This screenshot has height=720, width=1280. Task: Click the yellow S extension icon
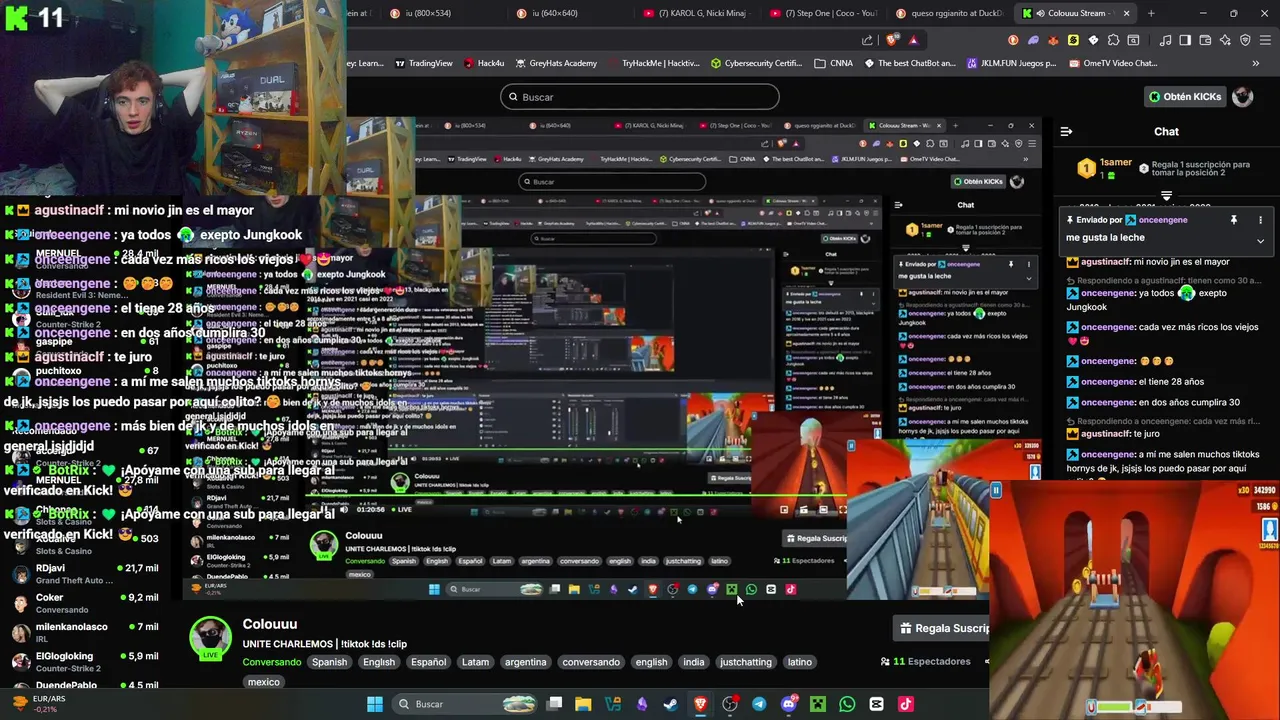click(1073, 40)
